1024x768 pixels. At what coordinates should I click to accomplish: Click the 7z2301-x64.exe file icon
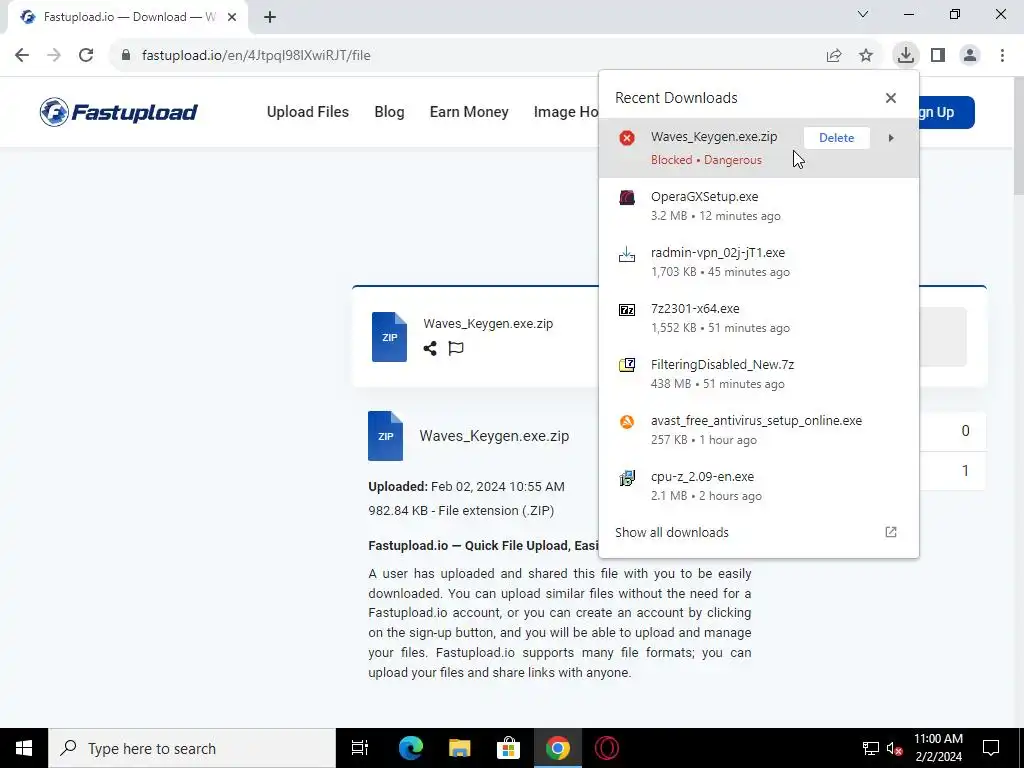click(x=627, y=310)
